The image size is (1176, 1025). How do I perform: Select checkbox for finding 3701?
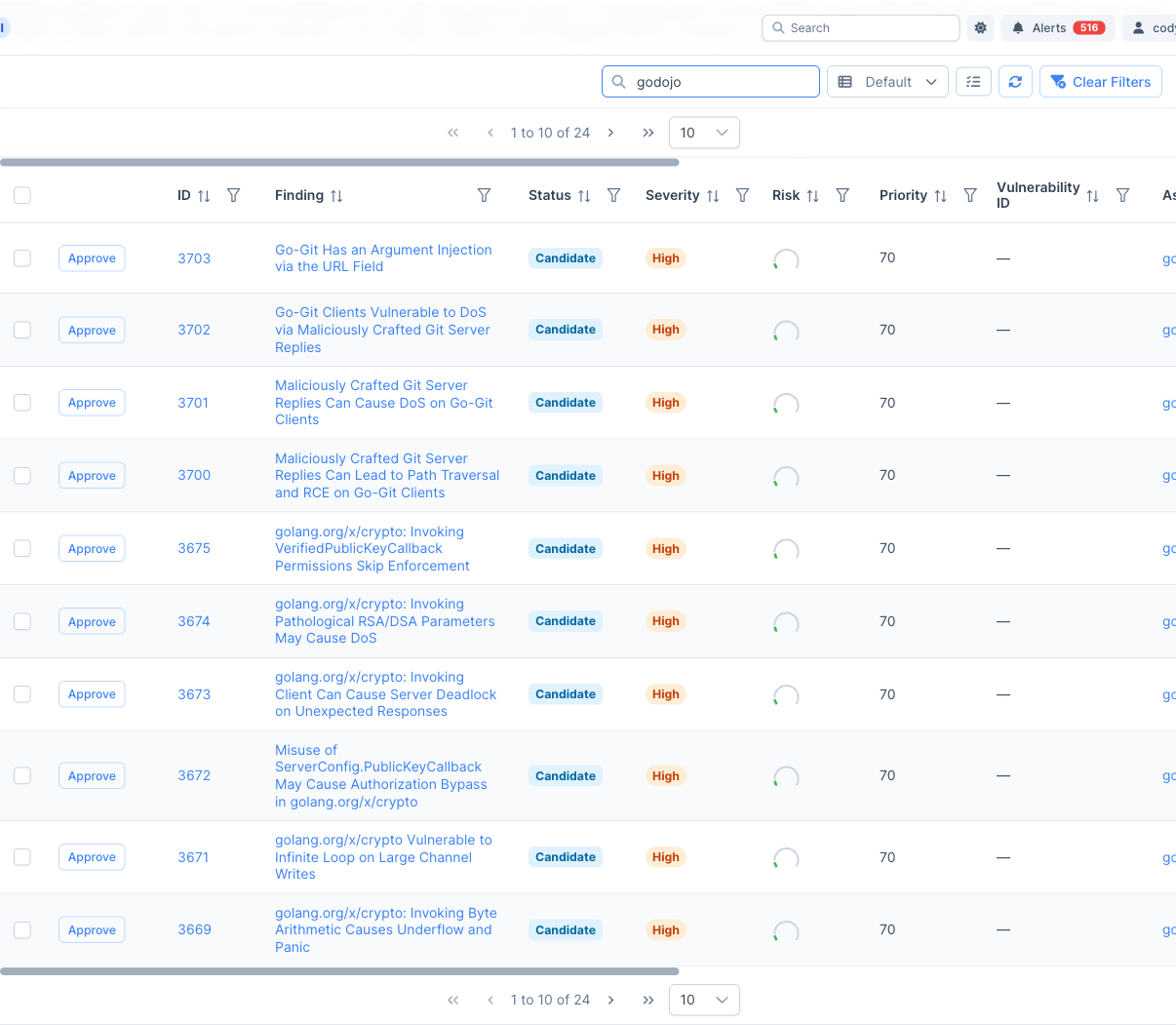click(x=22, y=402)
